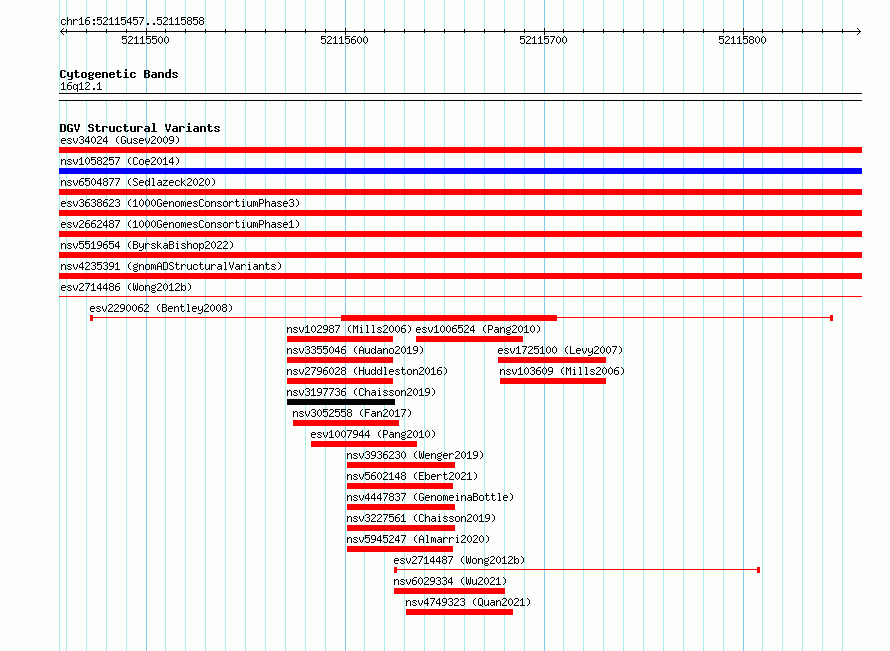Screen dimensions: 890x651
Task: Click the 52115800 ruler position label
Action: point(742,40)
